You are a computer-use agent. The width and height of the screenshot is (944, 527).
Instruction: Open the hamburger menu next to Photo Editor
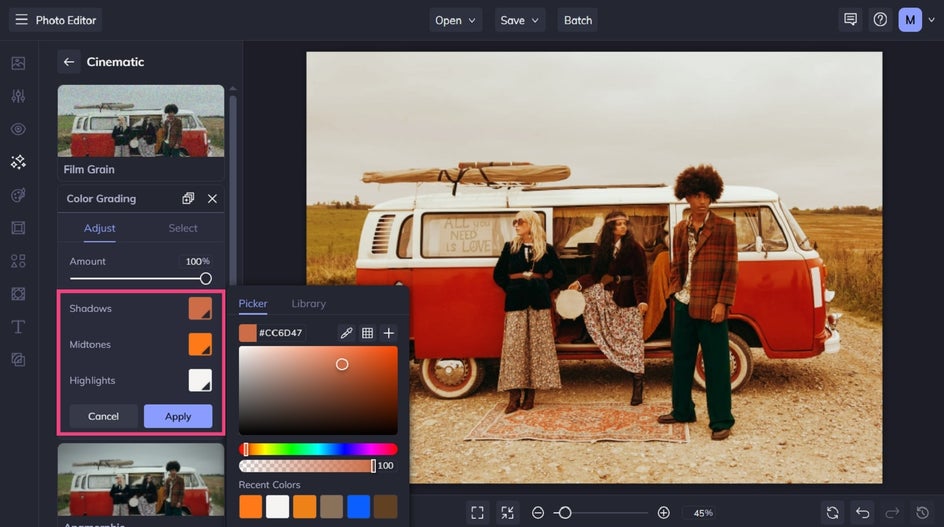coord(22,20)
